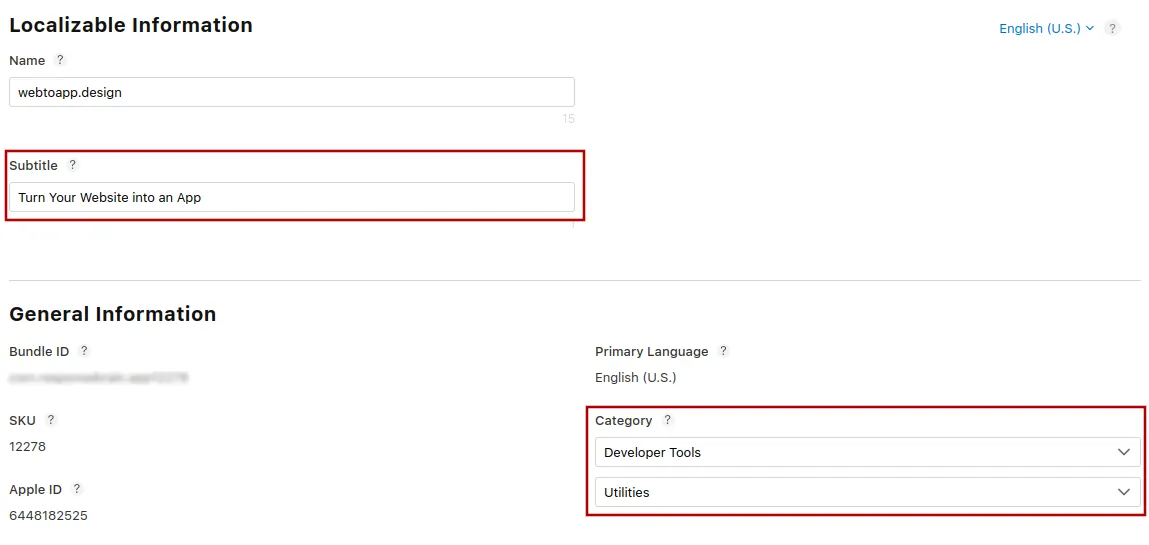Screen dimensions: 1149x545
Task: Select the Apple ID number 6448182525
Action: [48, 516]
